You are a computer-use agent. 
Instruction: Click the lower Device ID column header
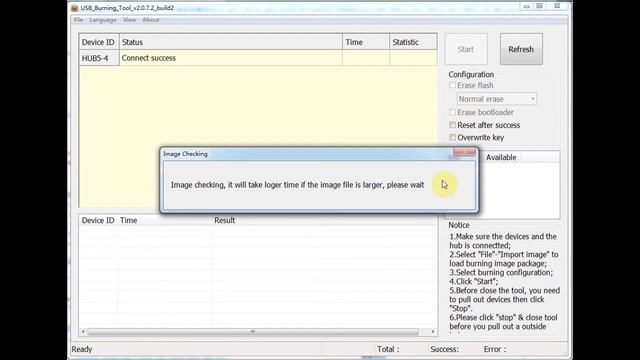click(98, 220)
